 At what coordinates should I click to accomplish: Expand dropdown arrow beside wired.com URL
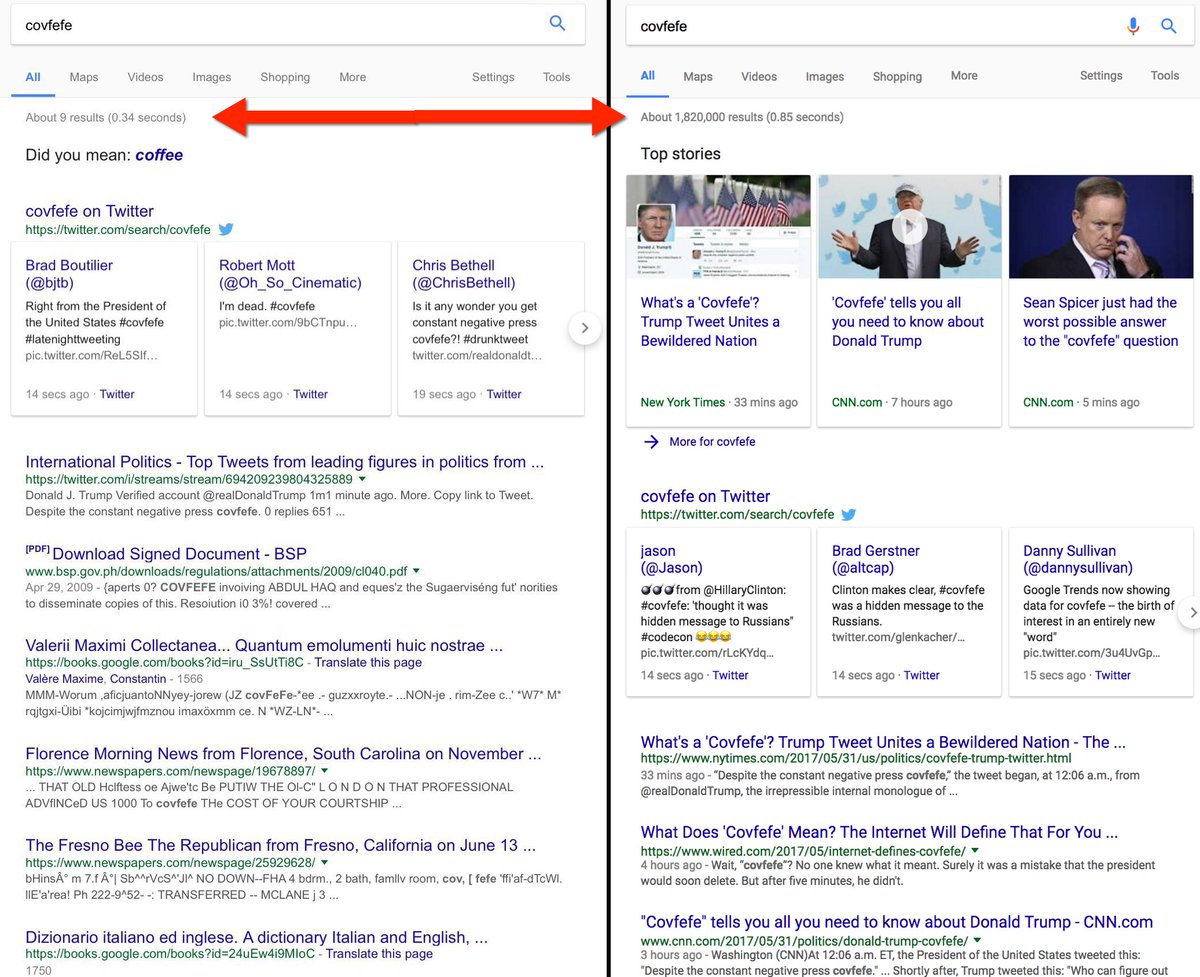pos(975,850)
